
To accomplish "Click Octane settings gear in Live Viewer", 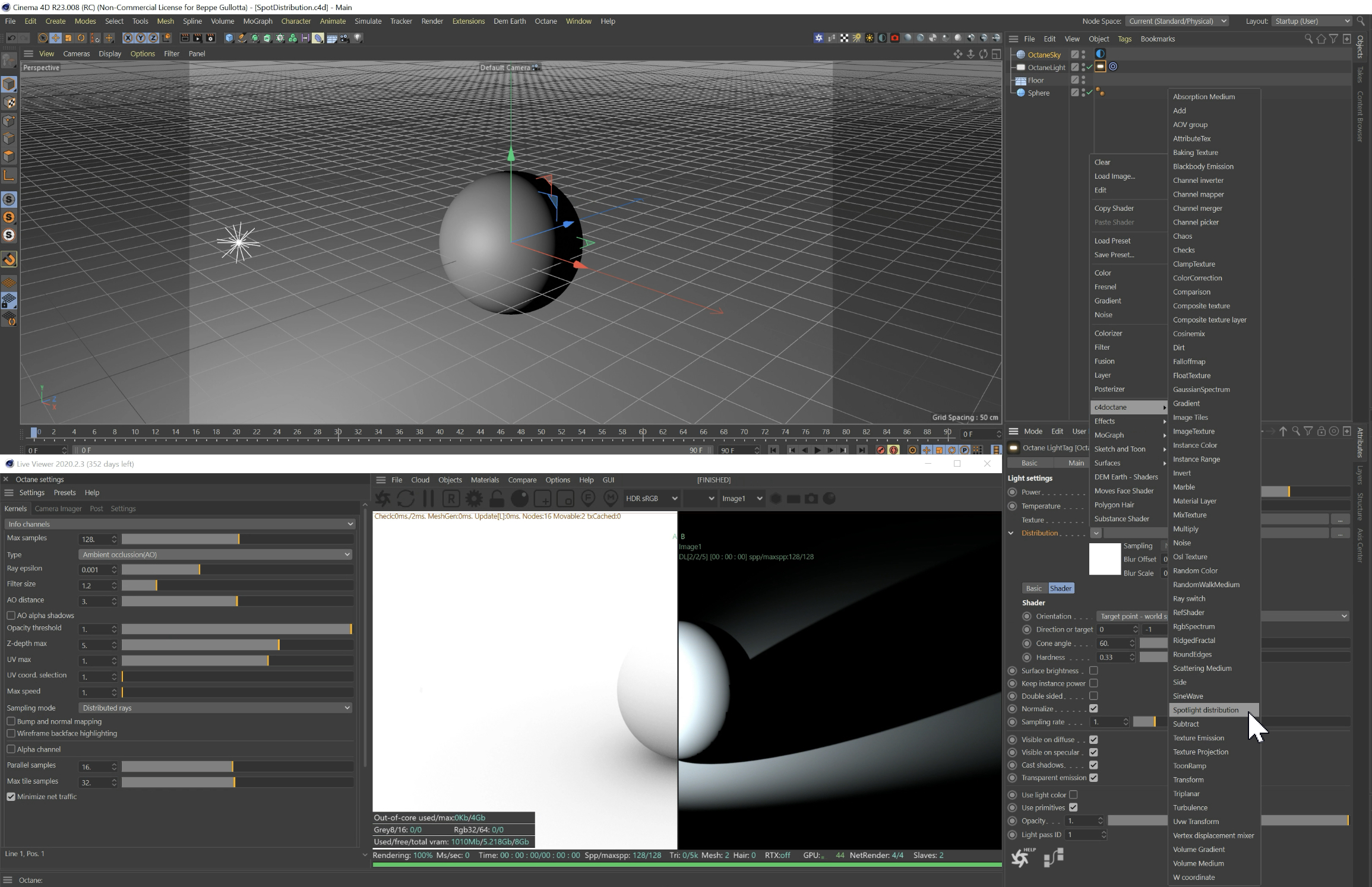I will [x=474, y=499].
